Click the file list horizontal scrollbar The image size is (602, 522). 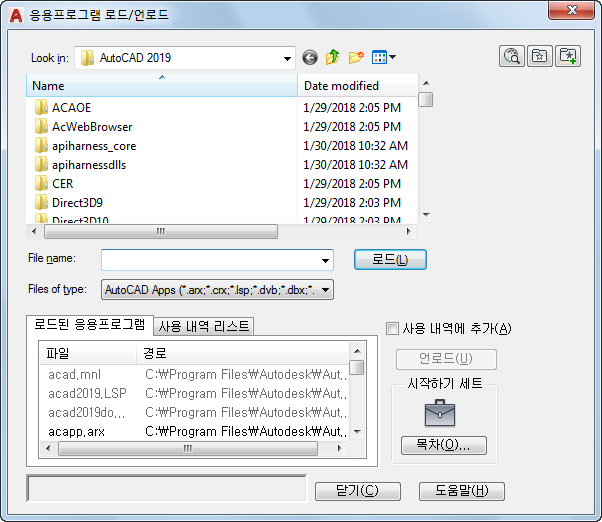coord(160,231)
